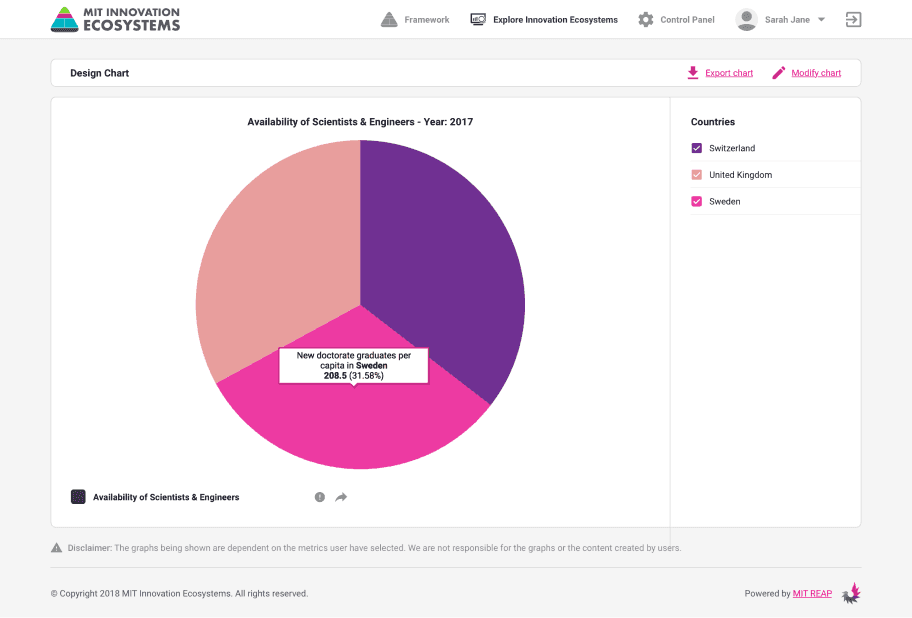Uncheck the United Kingdom checkbox

point(696,175)
